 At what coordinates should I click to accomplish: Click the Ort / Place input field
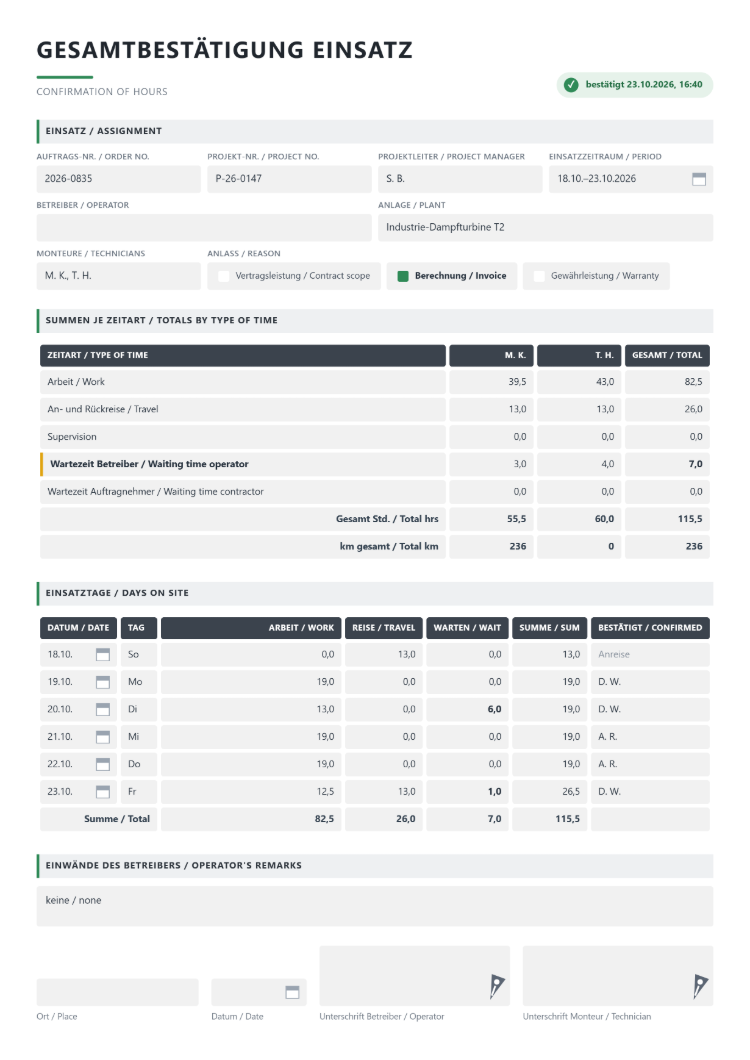pyautogui.click(x=118, y=992)
